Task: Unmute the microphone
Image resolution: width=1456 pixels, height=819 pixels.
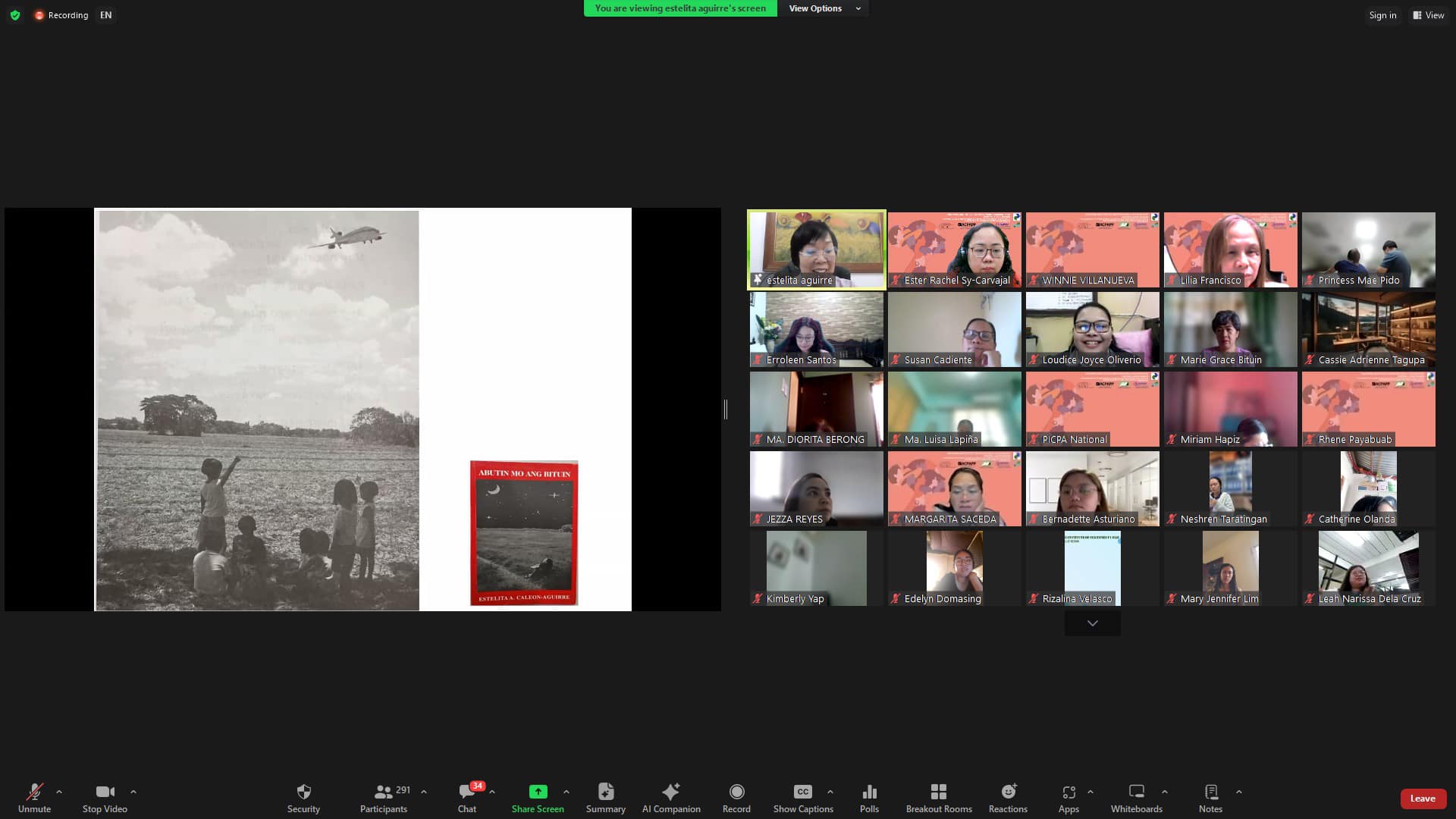Action: pos(34,798)
